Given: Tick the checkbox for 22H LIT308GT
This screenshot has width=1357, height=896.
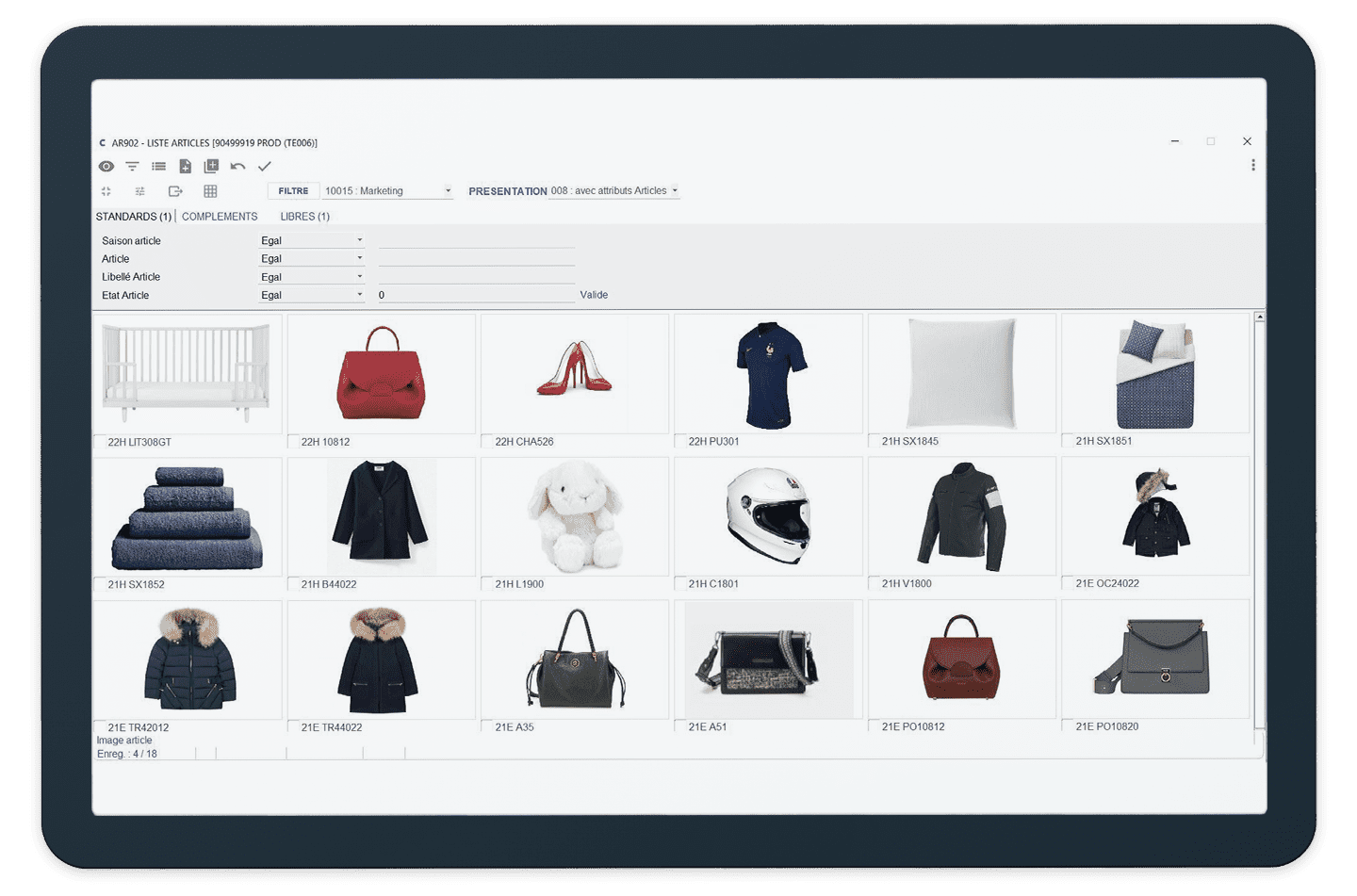Looking at the screenshot, I should (x=100, y=442).
